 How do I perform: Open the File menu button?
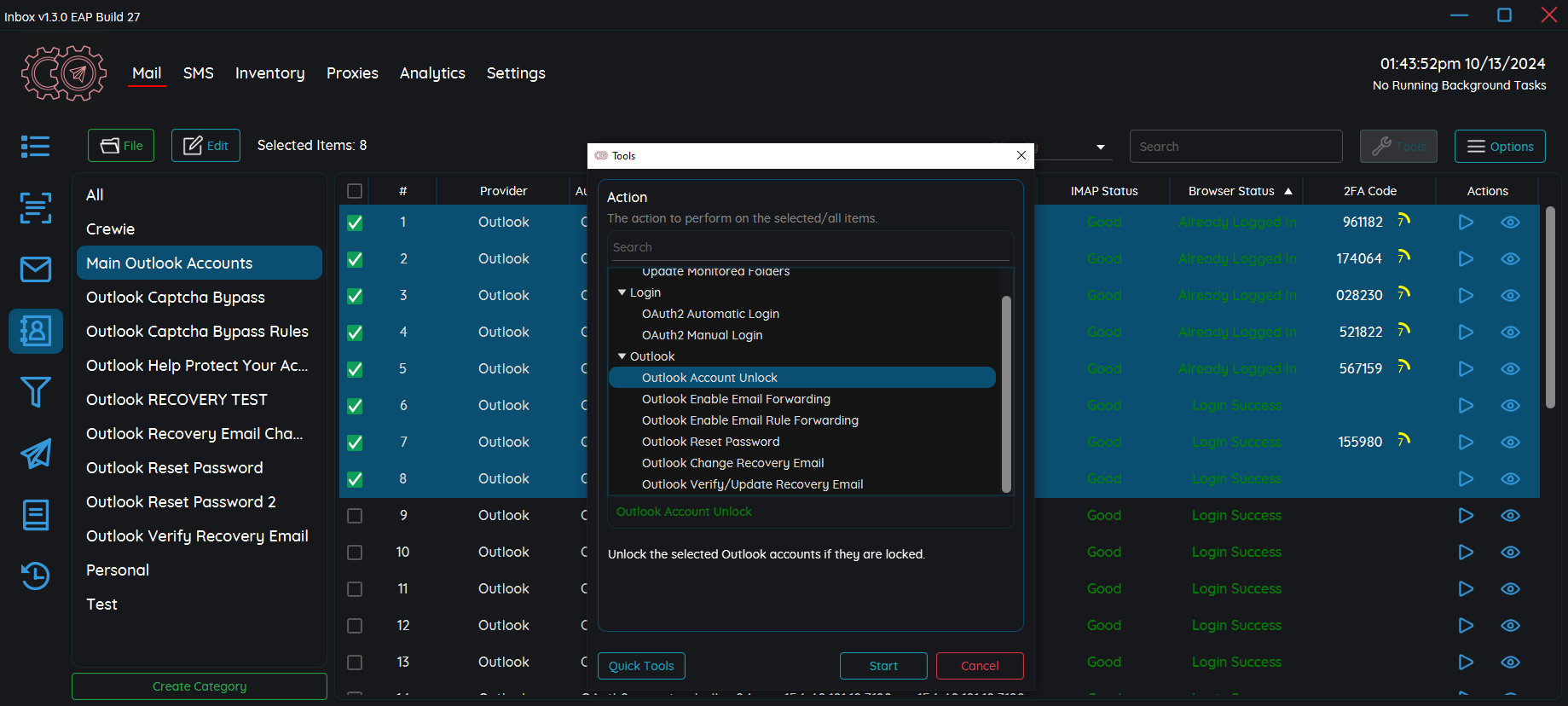pos(121,146)
